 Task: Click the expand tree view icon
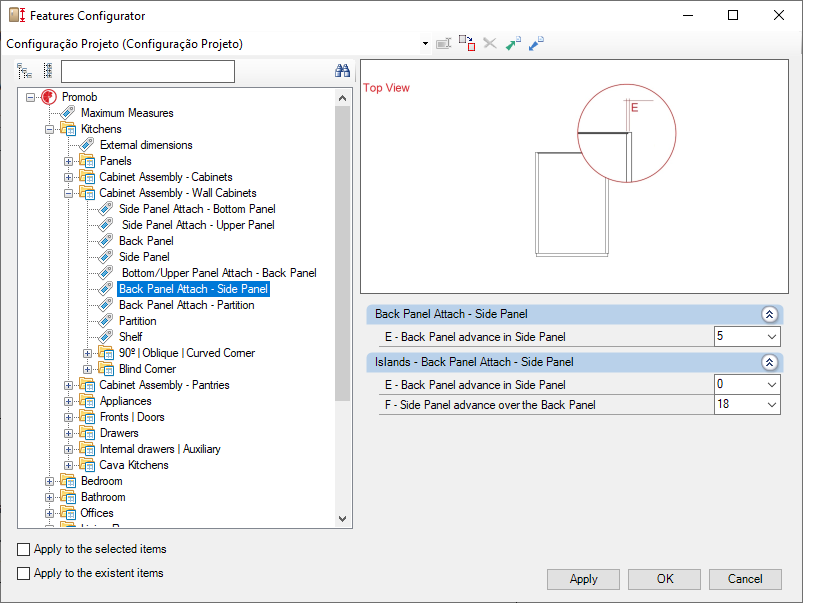25,71
